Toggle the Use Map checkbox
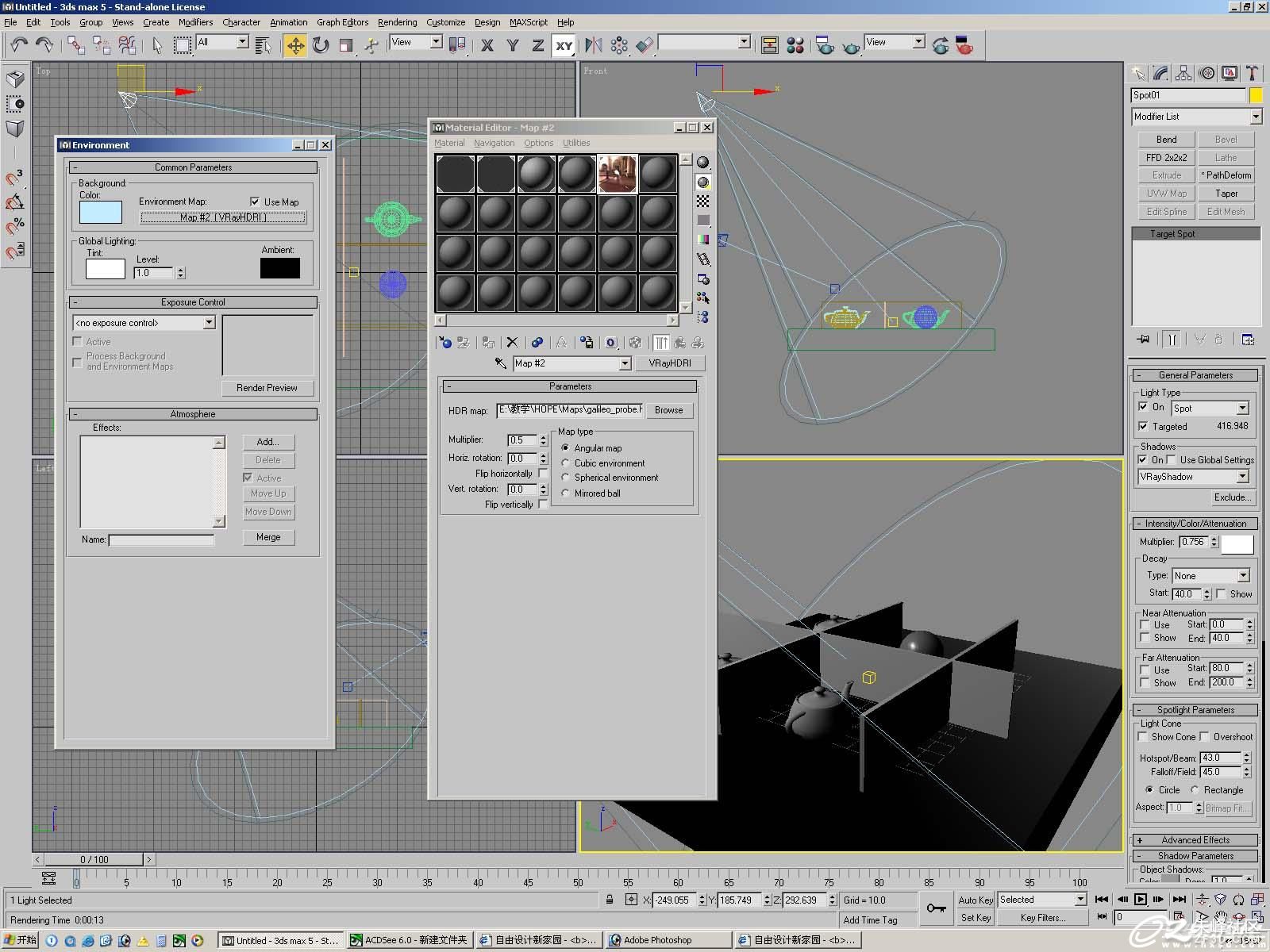Viewport: 1270px width, 952px height. tap(255, 202)
